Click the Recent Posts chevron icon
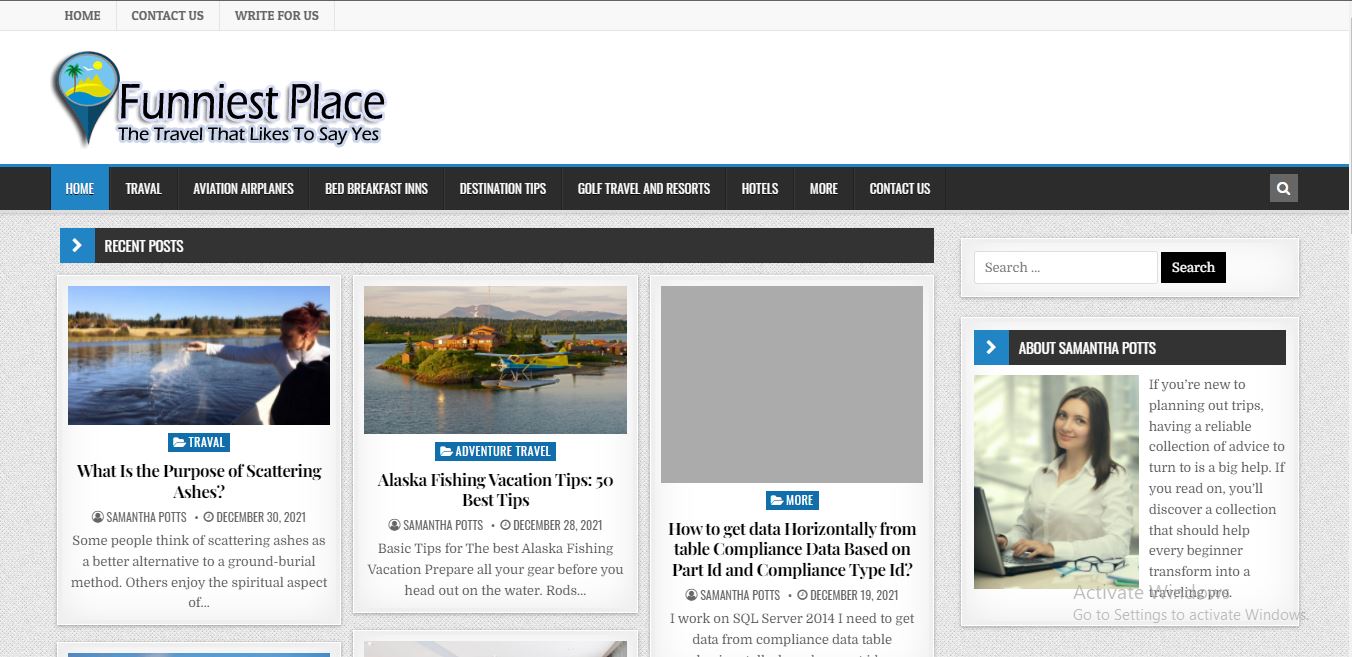Viewport: 1352px width, 657px height. (x=77, y=246)
